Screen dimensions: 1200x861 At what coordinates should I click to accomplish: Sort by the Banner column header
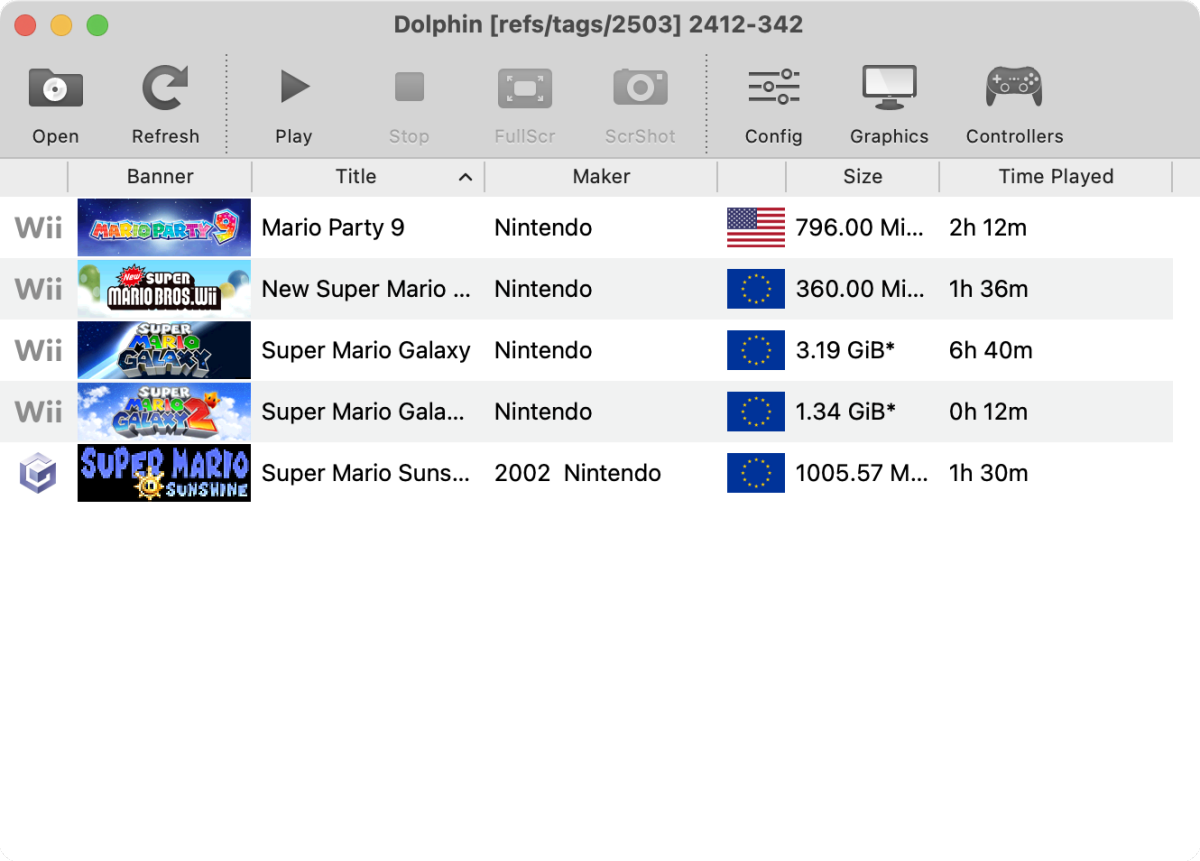click(x=160, y=177)
